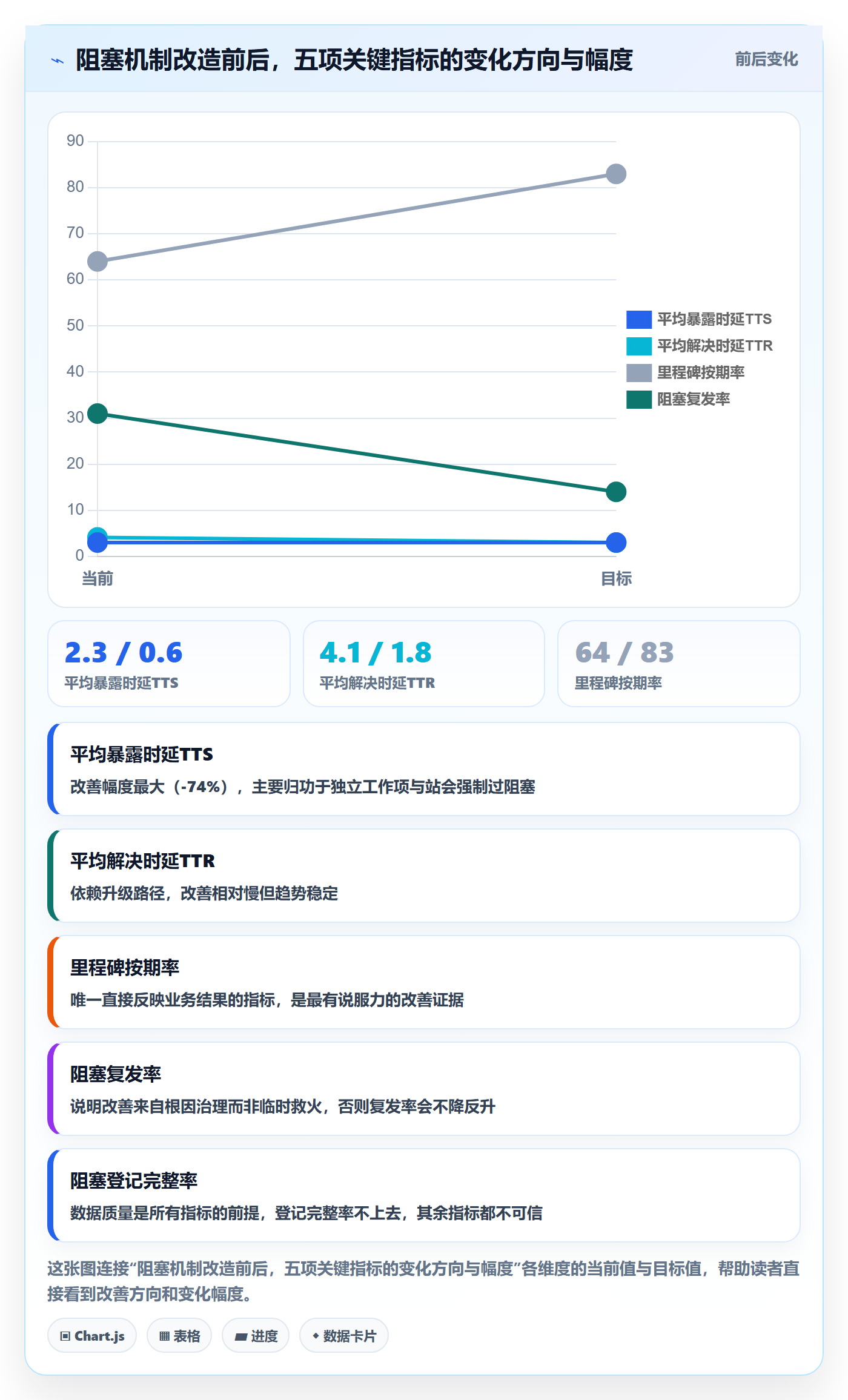848x1400 pixels.
Task: Select the 阻塞登记完整率 description card
Action: (x=424, y=1195)
